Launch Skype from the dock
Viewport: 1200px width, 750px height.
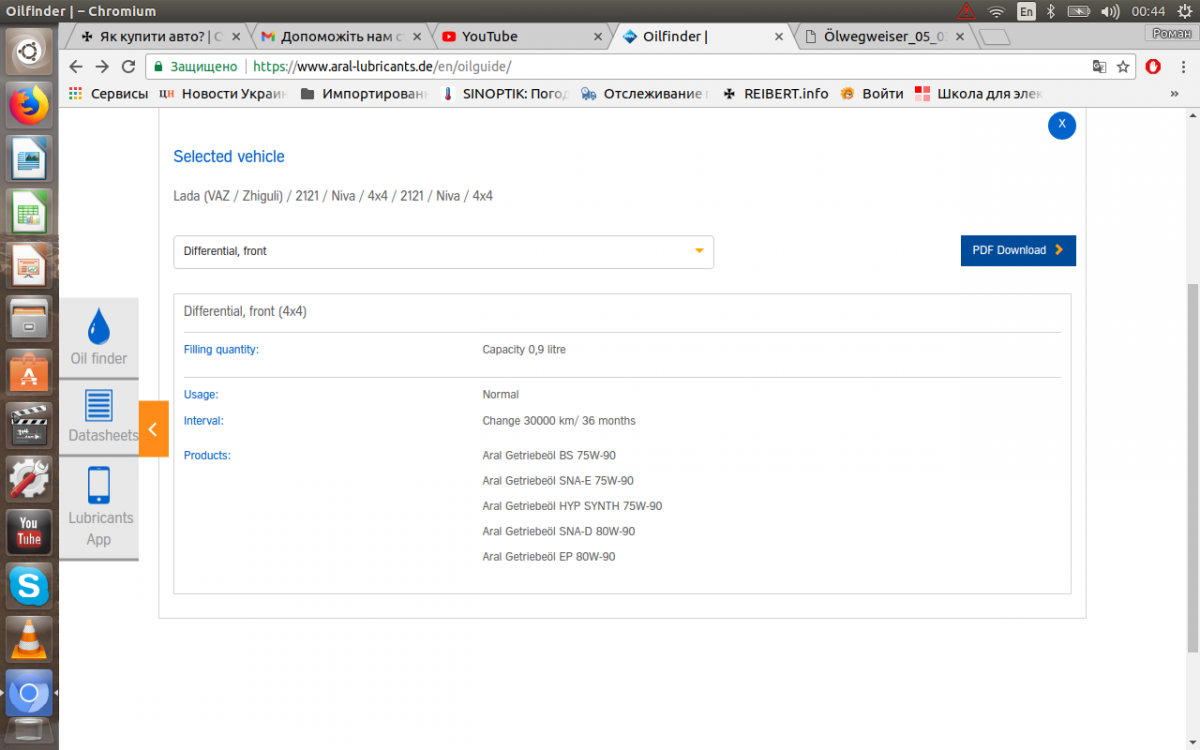(x=29, y=586)
